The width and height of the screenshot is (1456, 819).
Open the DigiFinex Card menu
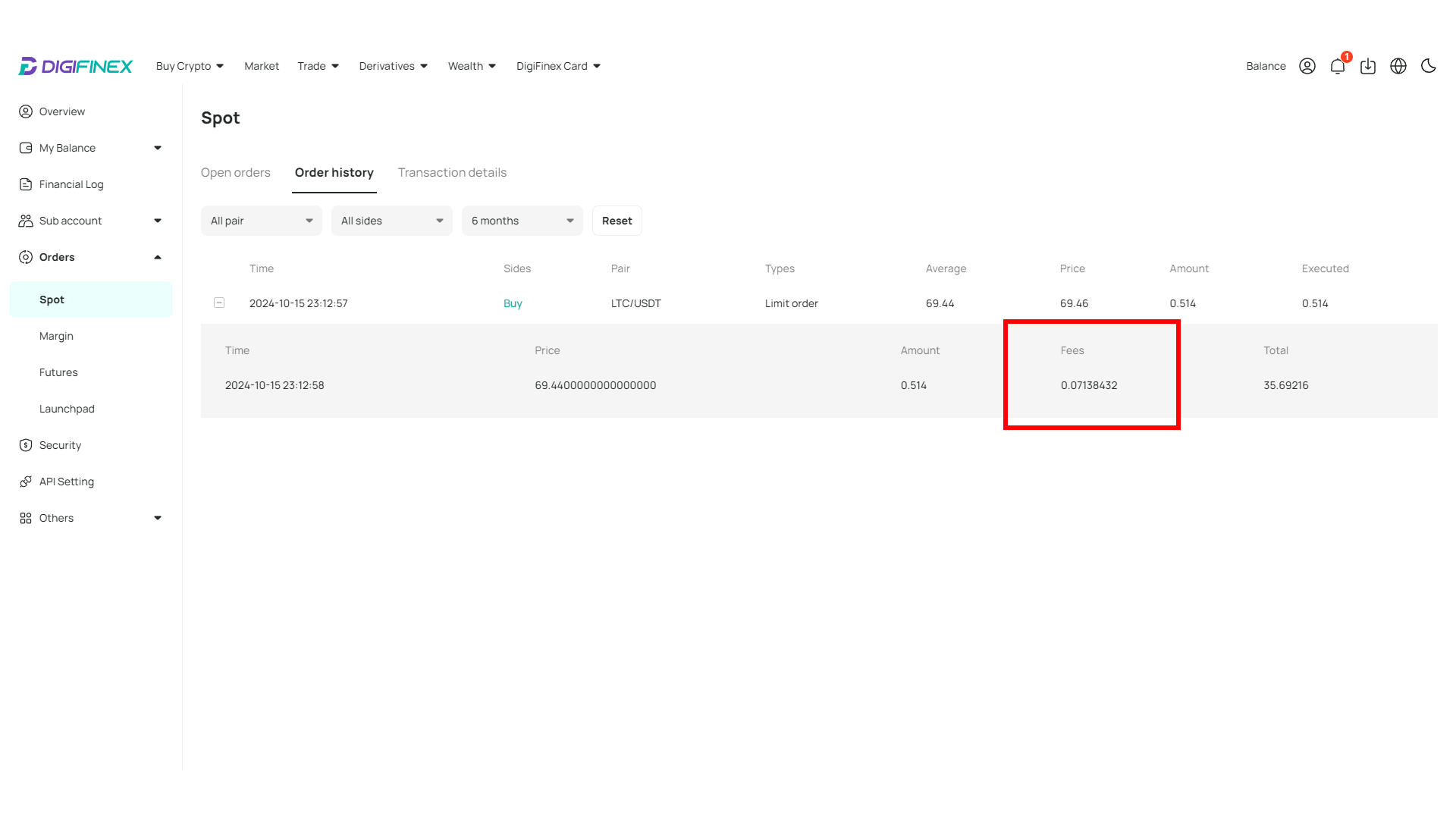click(x=558, y=66)
